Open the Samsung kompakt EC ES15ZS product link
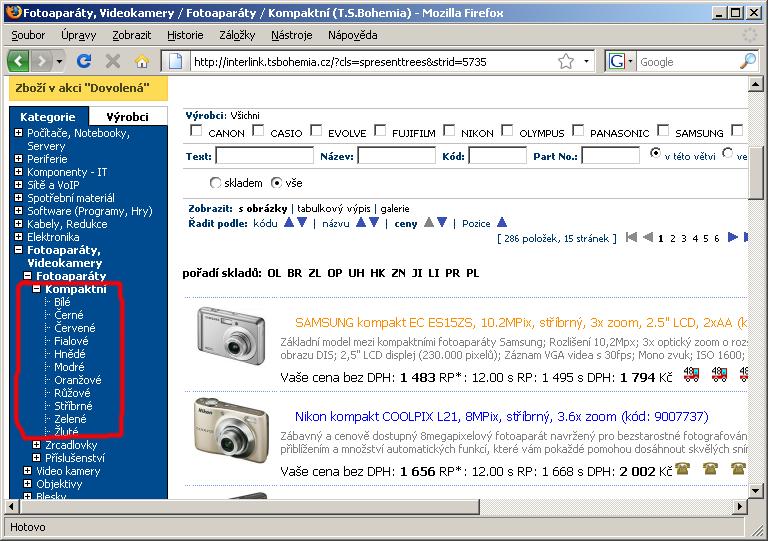The image size is (768, 541). coord(521,323)
